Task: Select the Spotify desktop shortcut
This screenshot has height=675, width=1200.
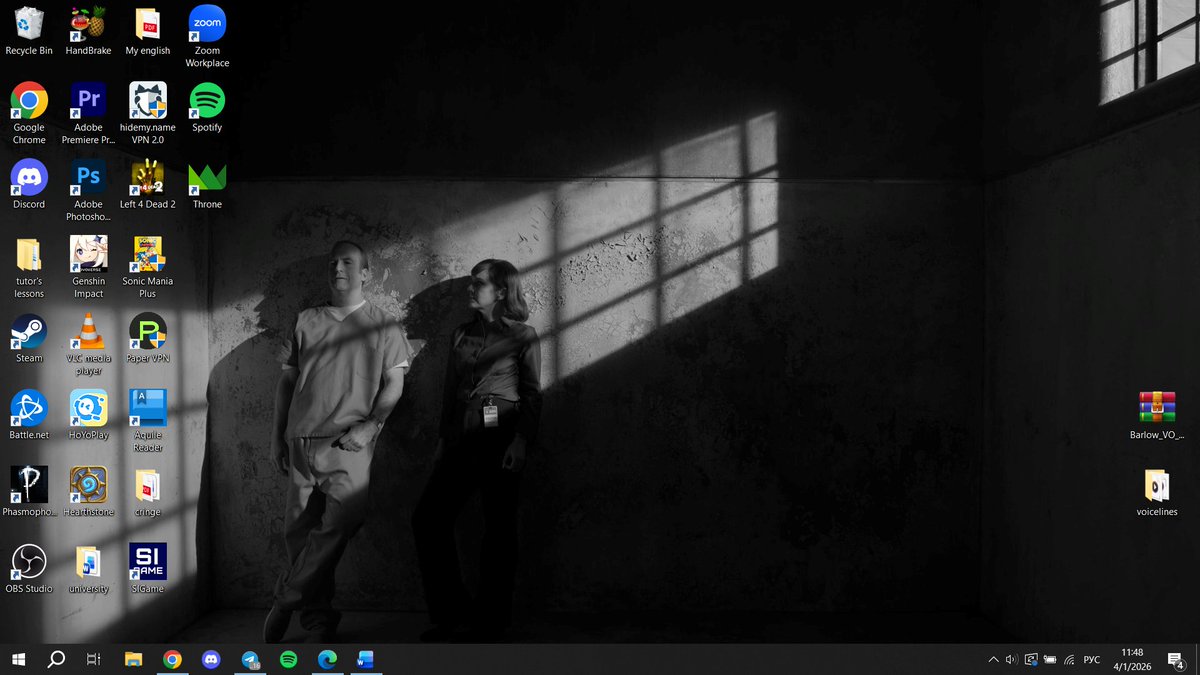Action: pos(207,108)
